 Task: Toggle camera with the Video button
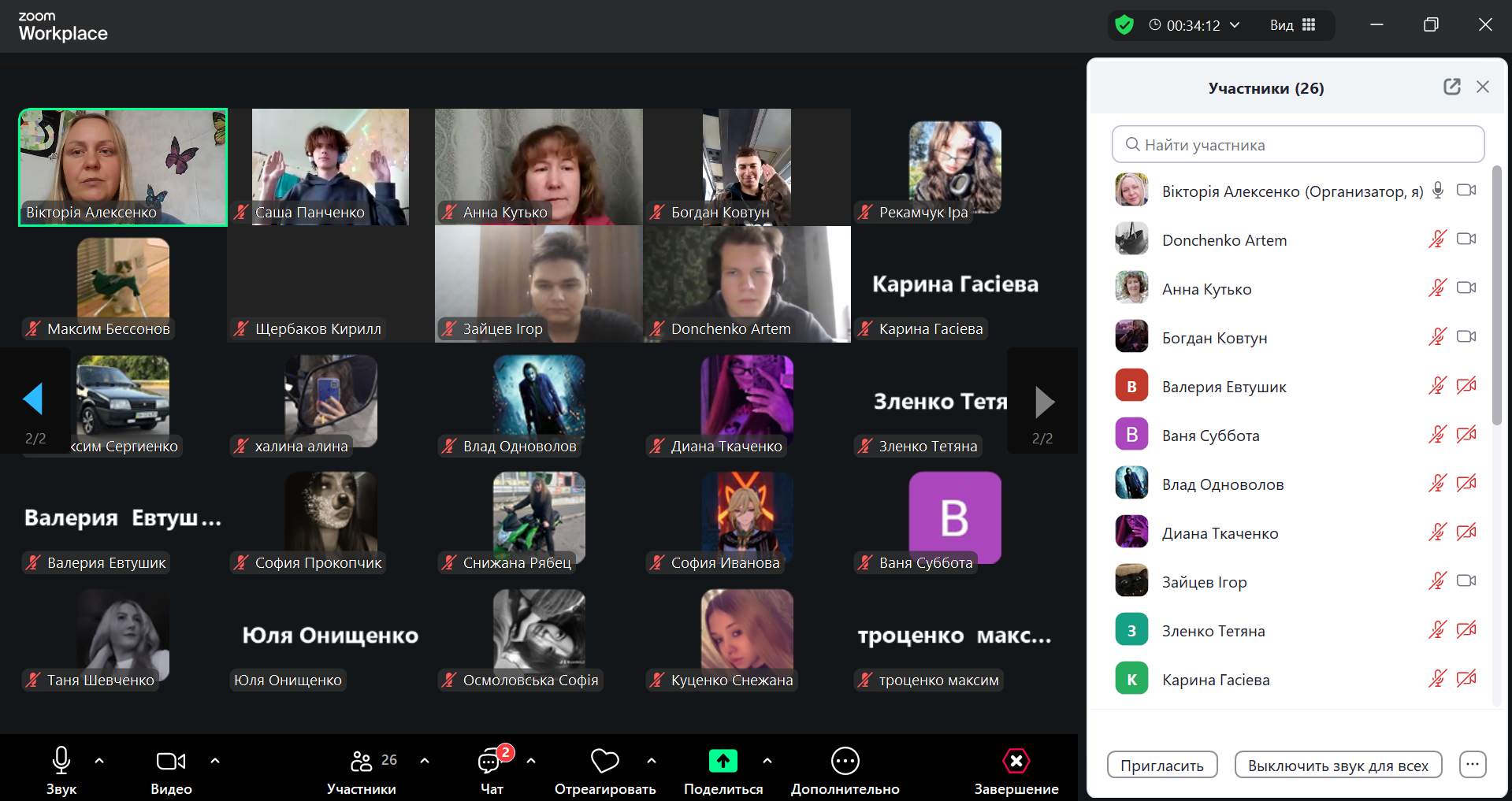tap(171, 761)
